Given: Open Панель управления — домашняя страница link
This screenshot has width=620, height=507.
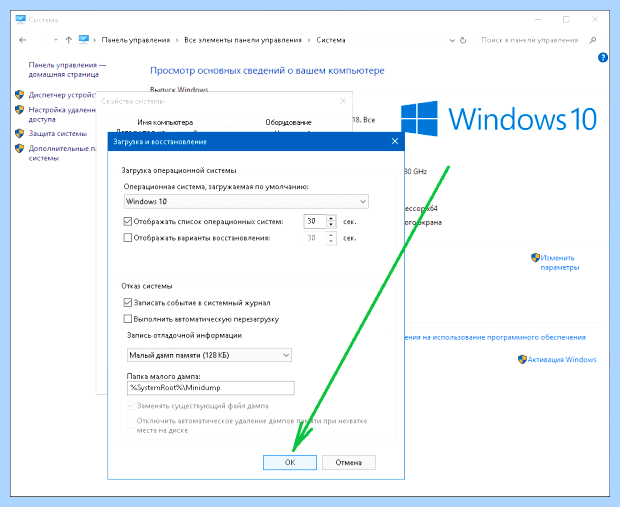Looking at the screenshot, I should tap(67, 70).
